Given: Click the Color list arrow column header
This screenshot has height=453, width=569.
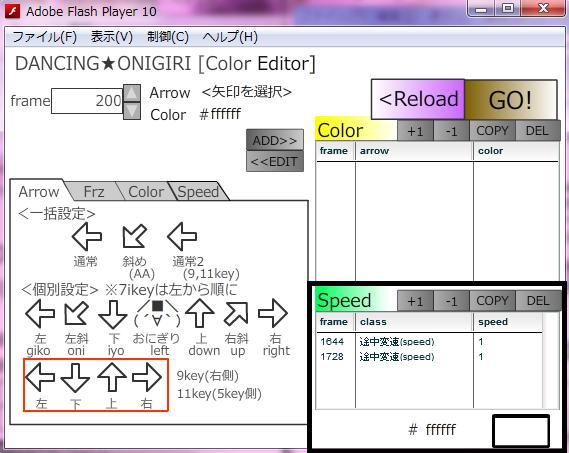Looking at the screenshot, I should 414,151.
